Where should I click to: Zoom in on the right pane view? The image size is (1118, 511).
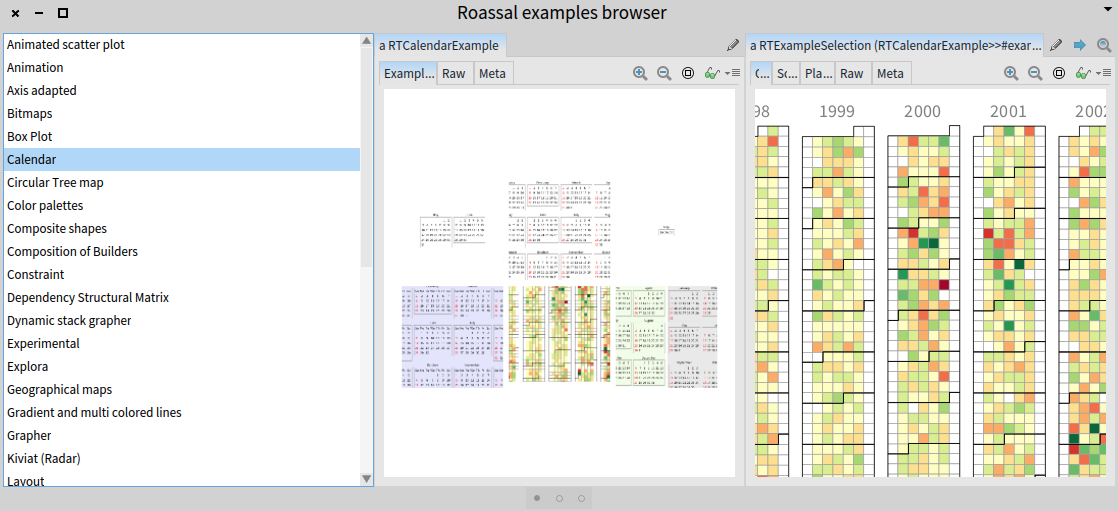point(1011,73)
